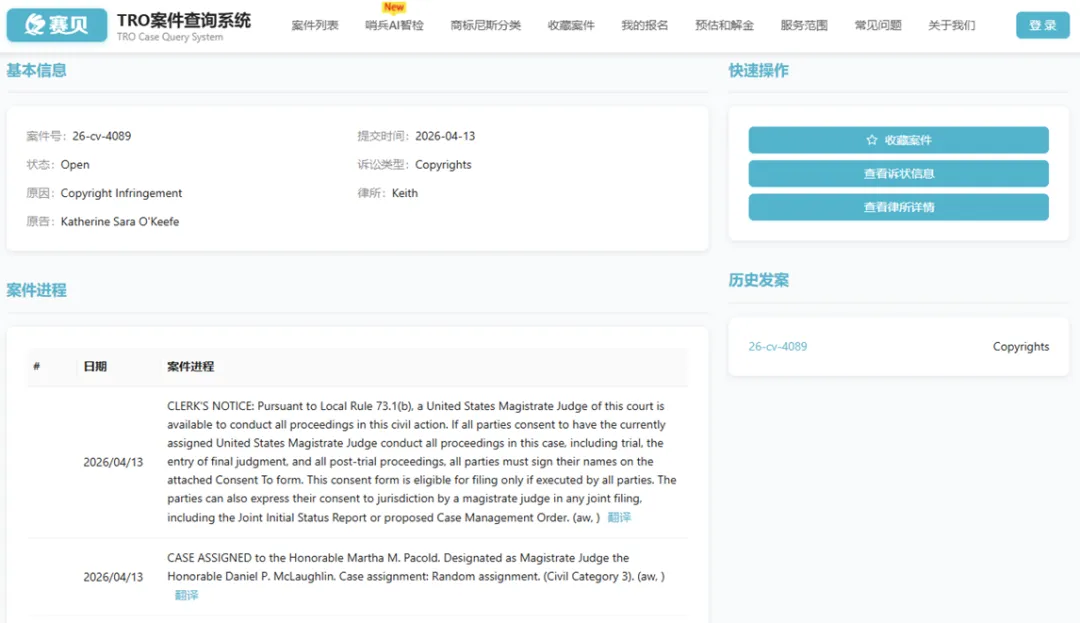Click the 日期 column header
The height and width of the screenshot is (623, 1080).
[95, 366]
